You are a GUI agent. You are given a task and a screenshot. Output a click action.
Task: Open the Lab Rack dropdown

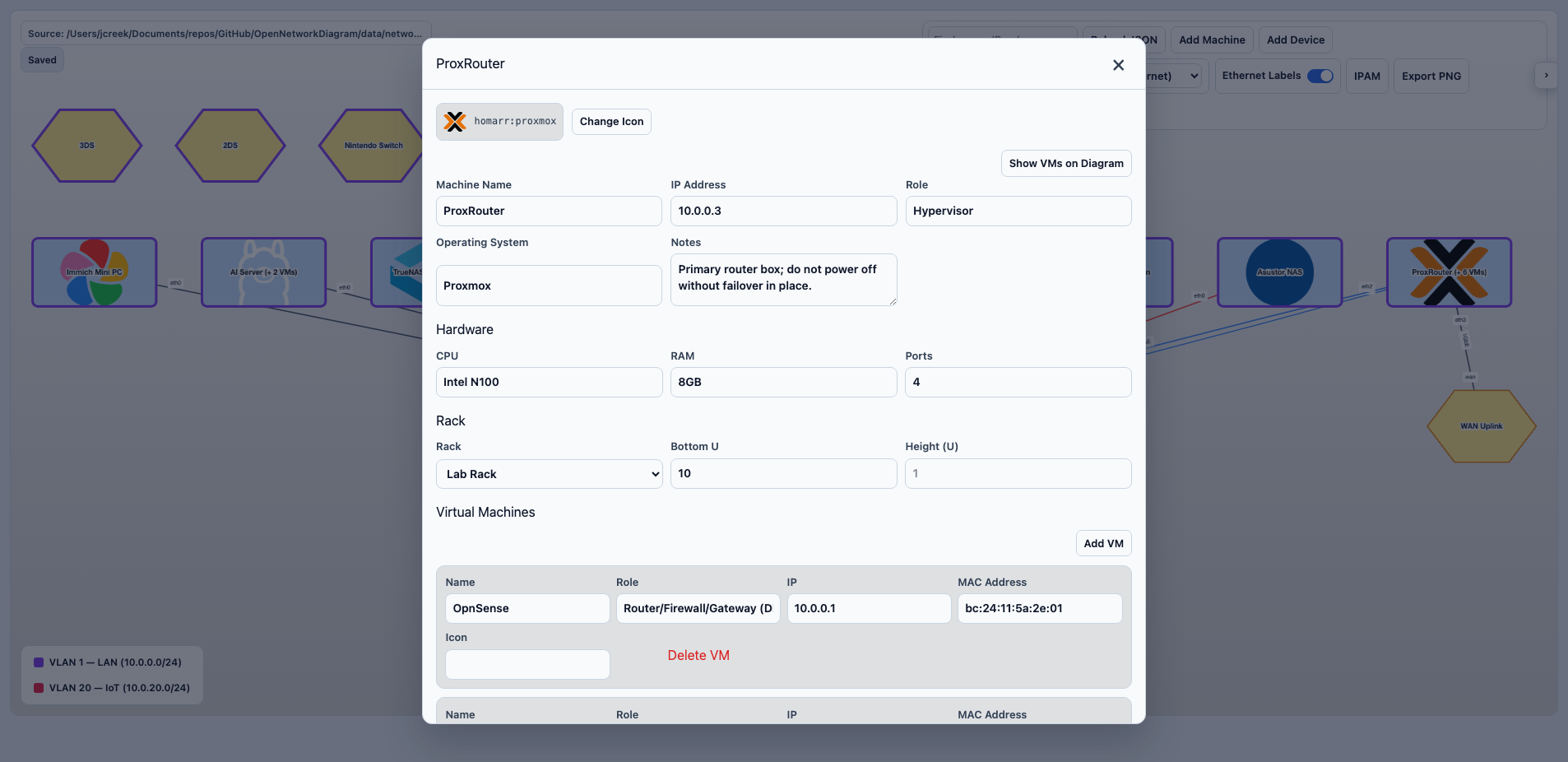[x=549, y=474]
